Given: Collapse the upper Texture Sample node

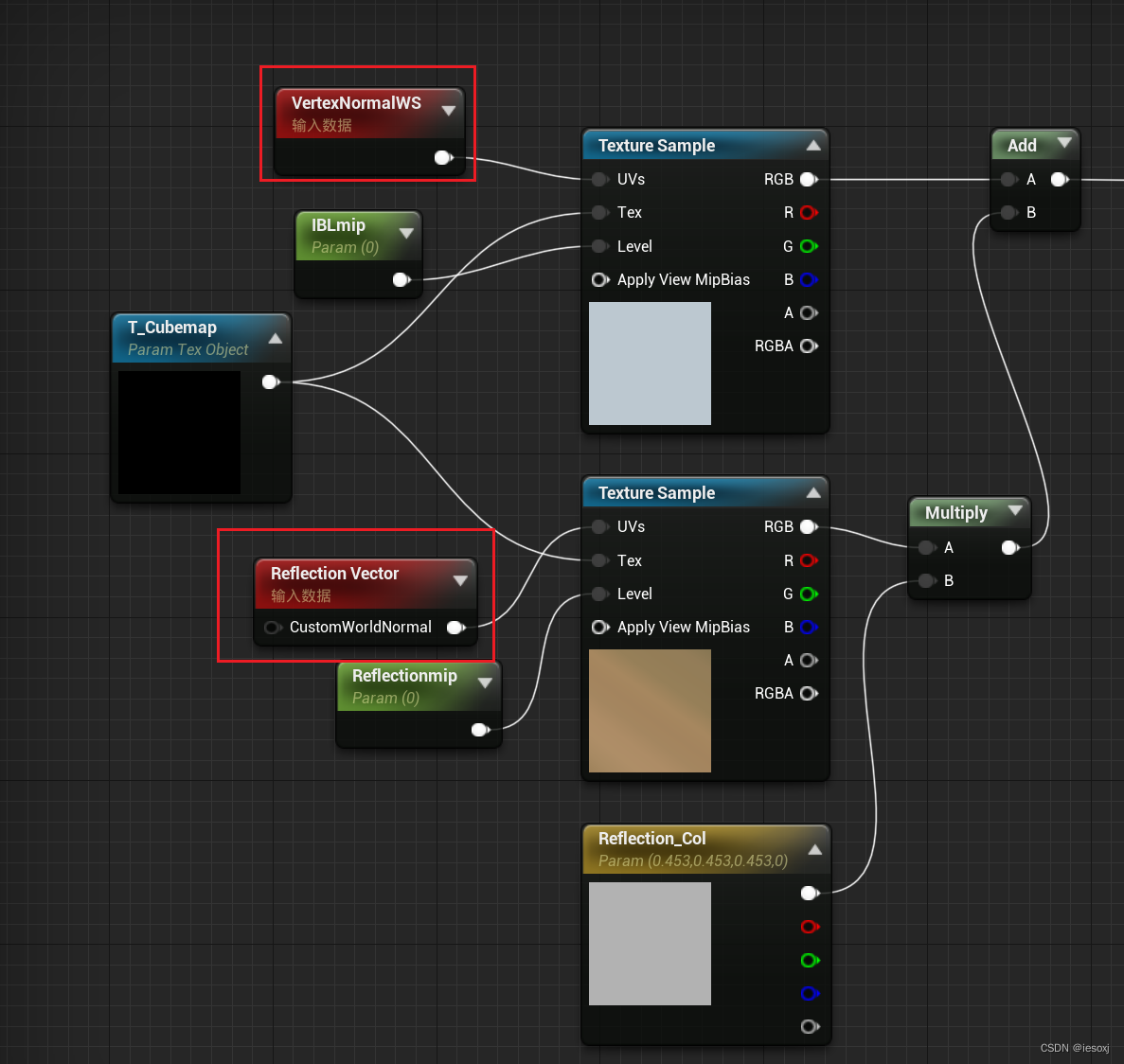Looking at the screenshot, I should click(x=813, y=145).
